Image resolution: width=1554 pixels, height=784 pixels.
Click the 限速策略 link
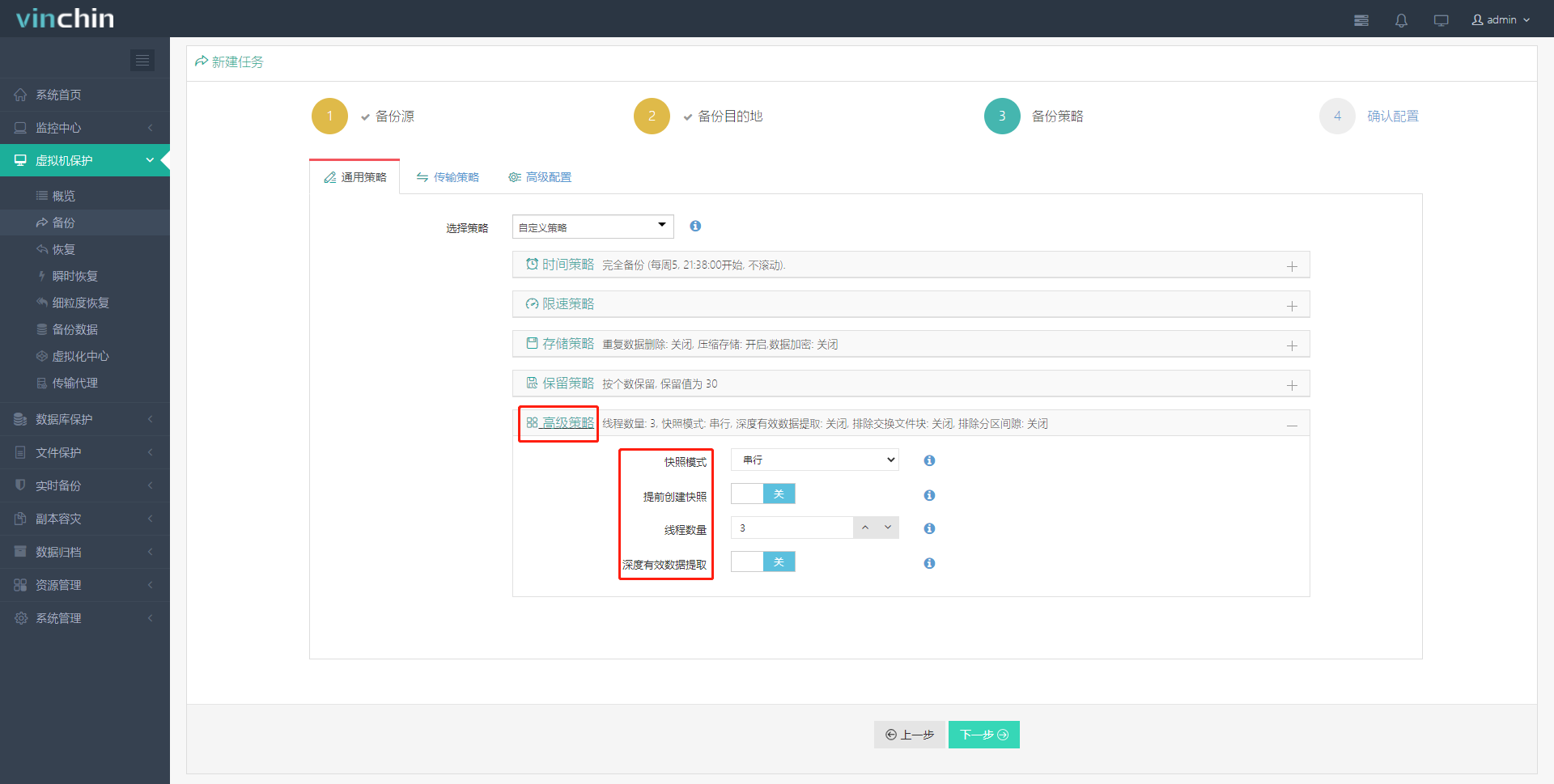pos(560,304)
